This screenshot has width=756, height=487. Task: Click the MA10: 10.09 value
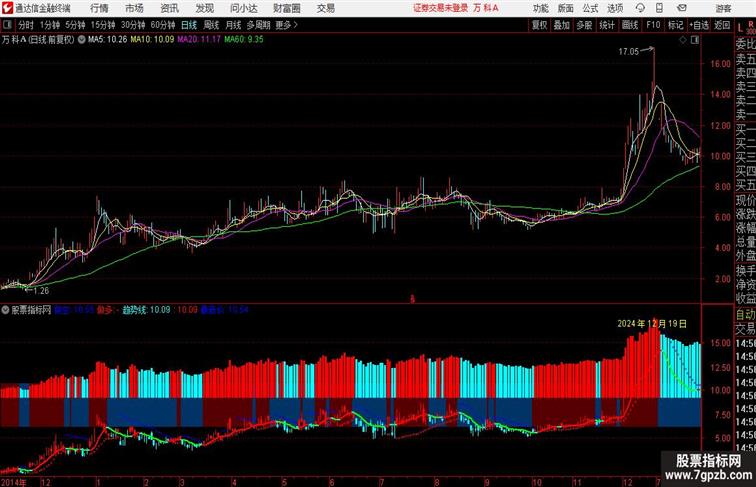[152, 40]
